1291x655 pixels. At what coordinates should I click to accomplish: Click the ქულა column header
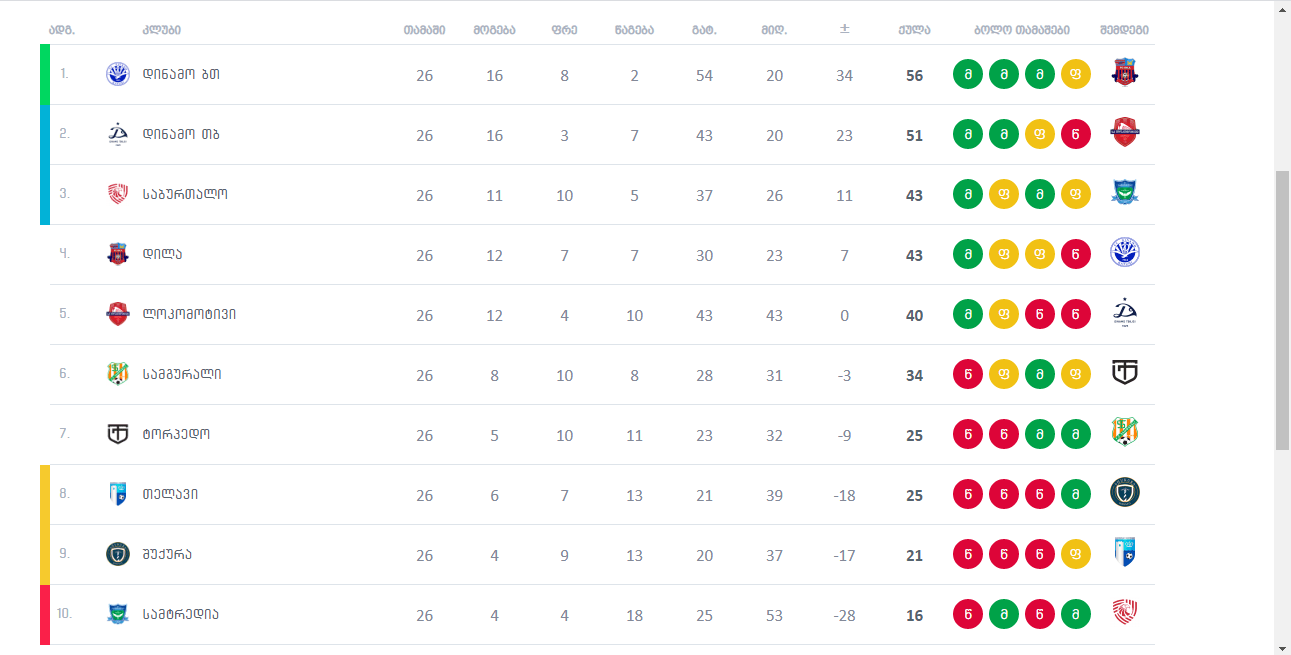(x=914, y=30)
